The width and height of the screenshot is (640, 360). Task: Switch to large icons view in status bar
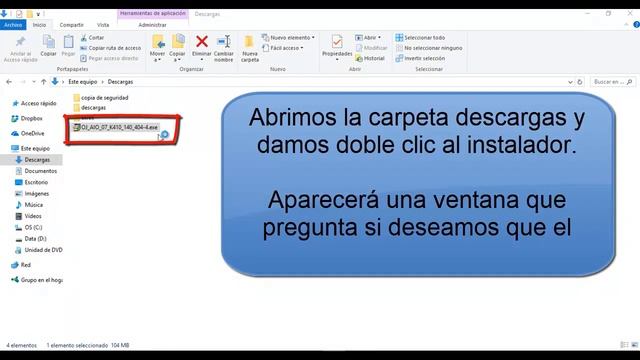tap(634, 345)
